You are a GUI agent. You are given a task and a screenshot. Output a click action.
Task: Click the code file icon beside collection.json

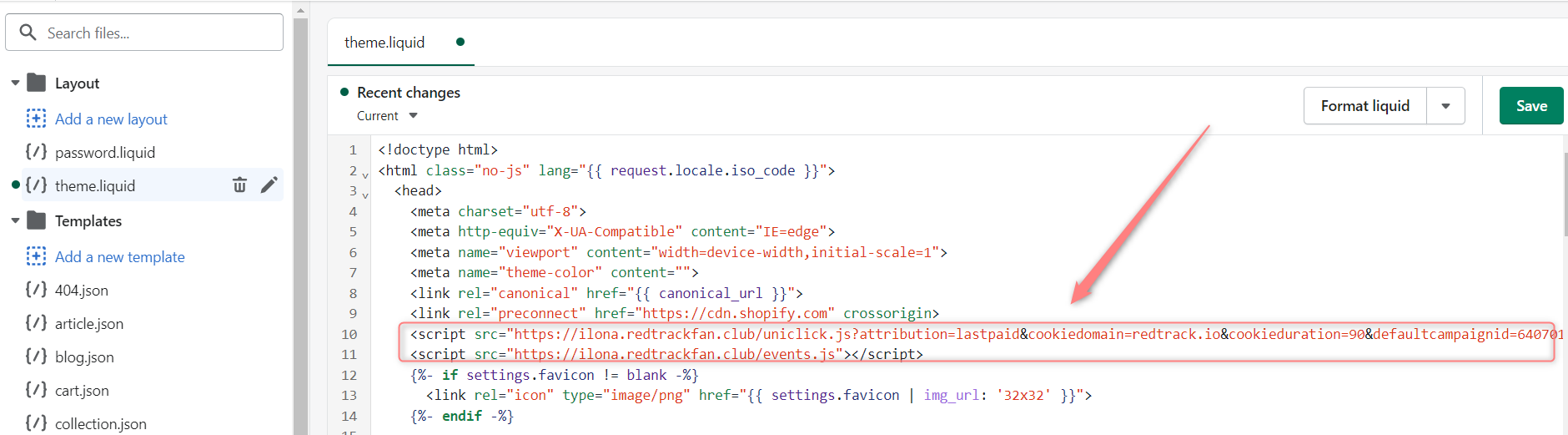(36, 423)
